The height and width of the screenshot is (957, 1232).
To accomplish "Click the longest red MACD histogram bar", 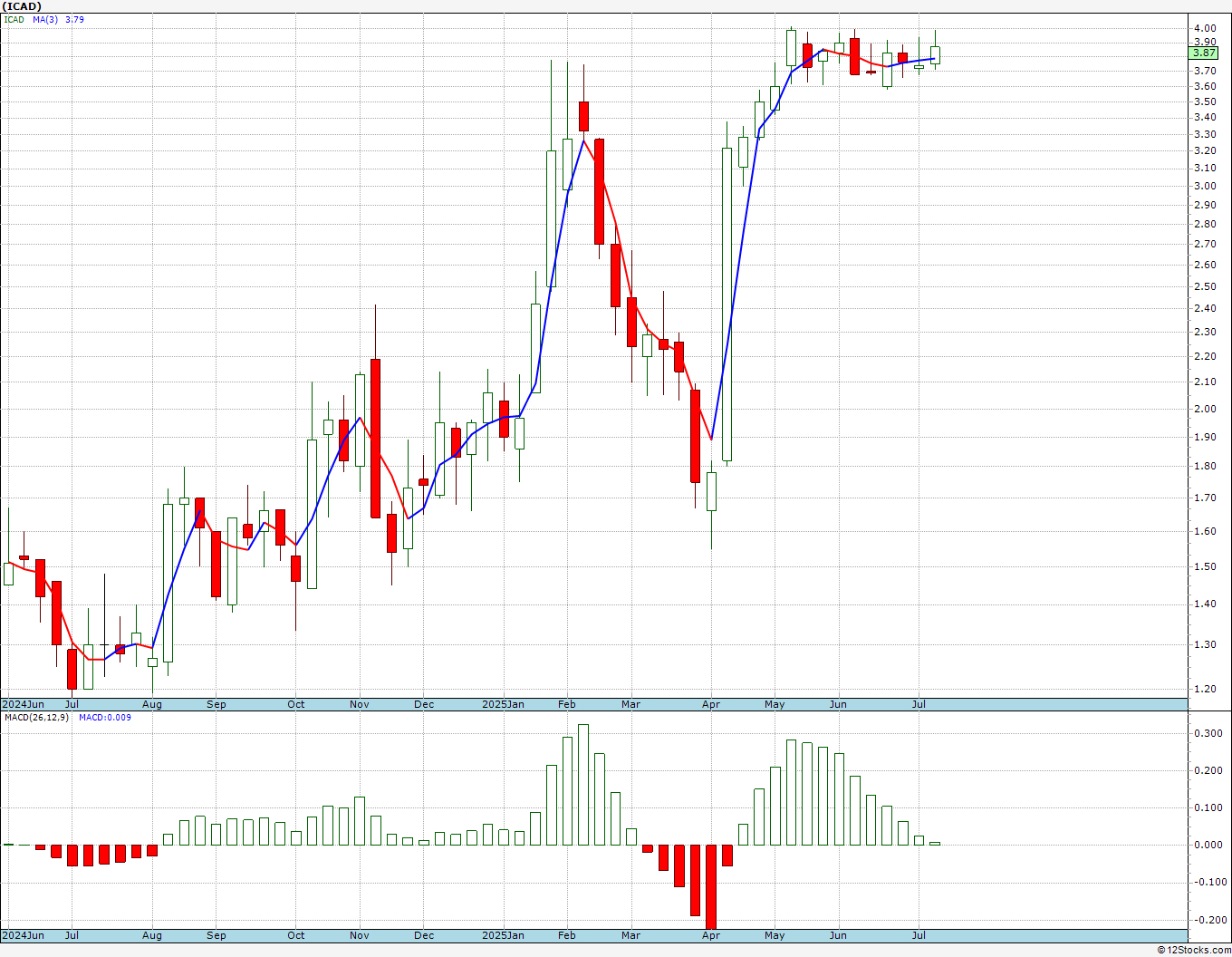I will (711, 887).
